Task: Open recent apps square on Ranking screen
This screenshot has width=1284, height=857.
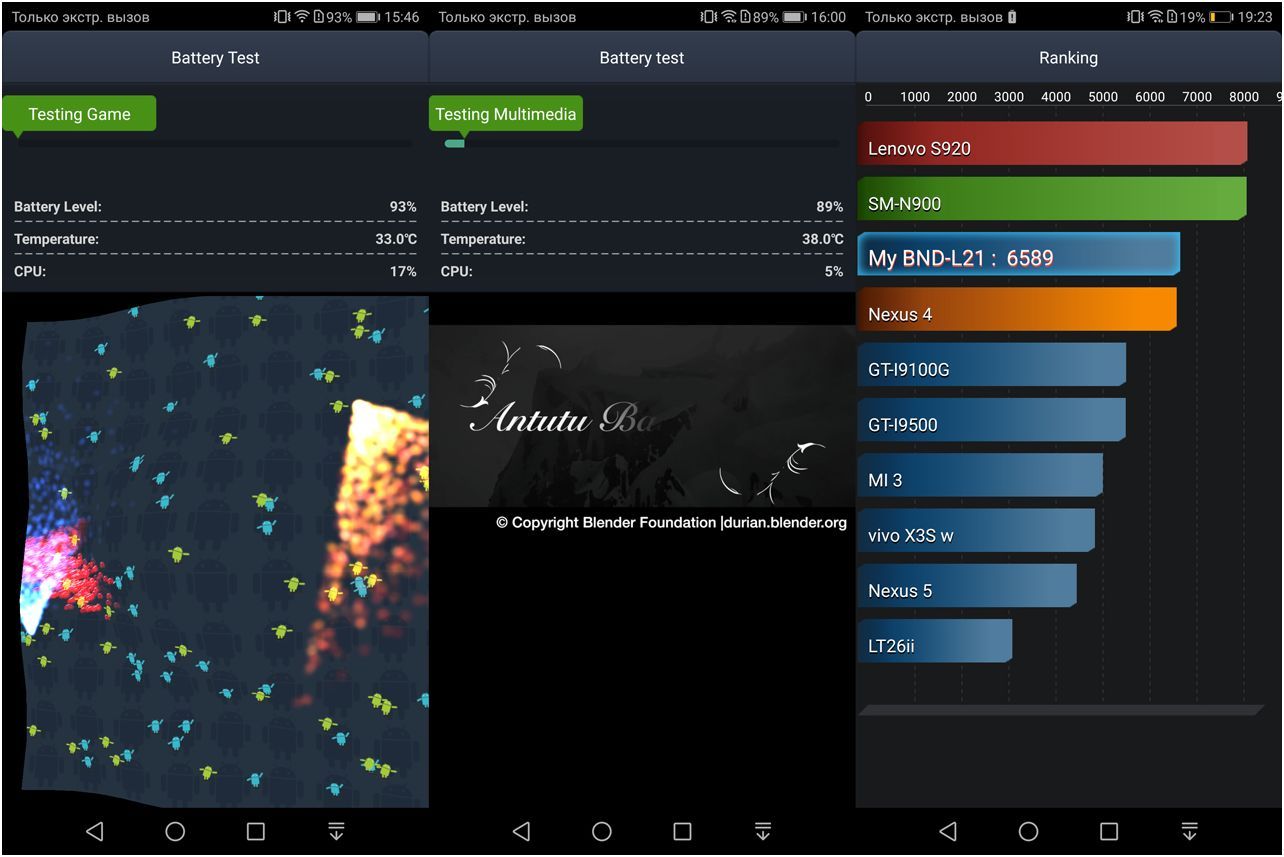Action: [x=1109, y=831]
